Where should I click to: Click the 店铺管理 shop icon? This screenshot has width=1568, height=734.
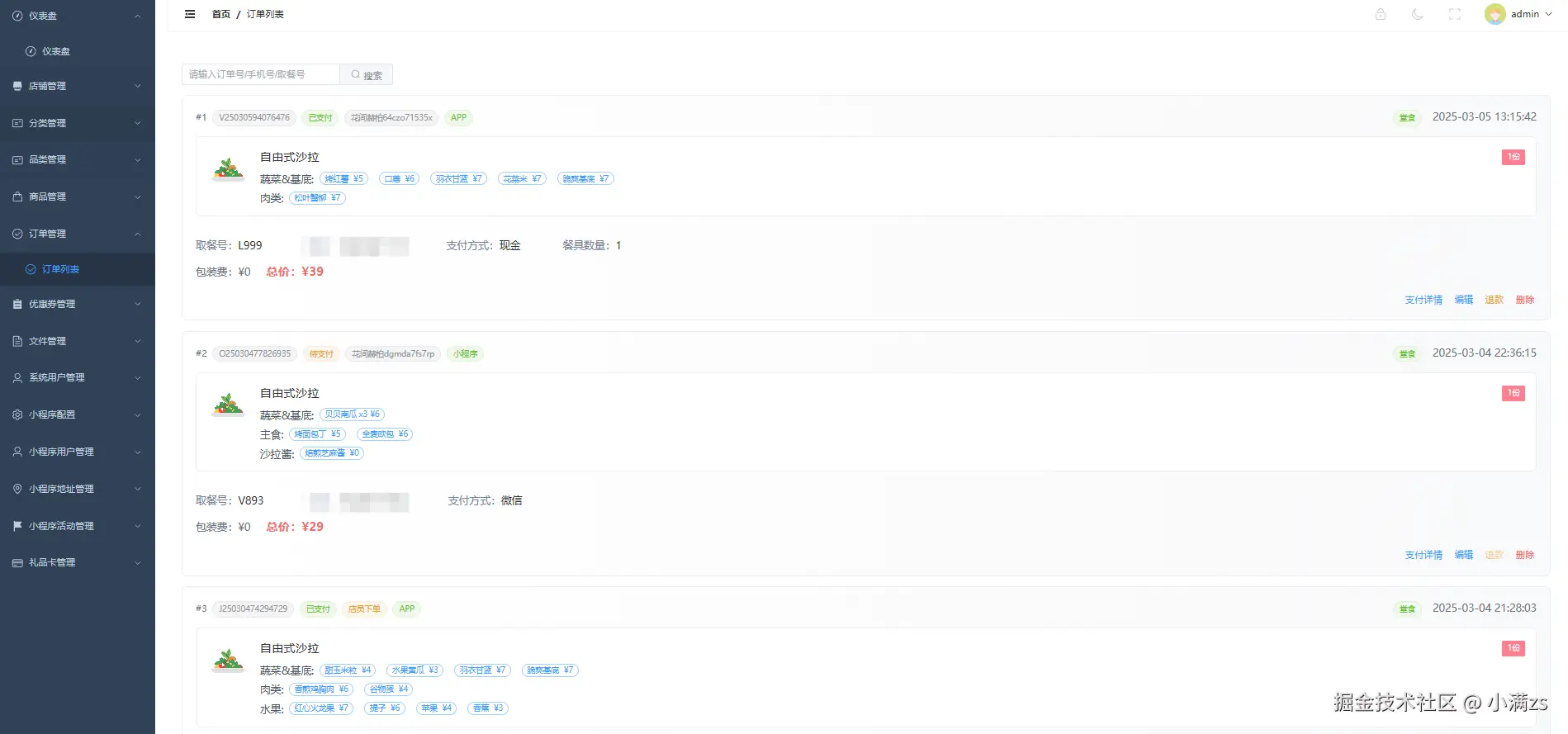coord(17,86)
